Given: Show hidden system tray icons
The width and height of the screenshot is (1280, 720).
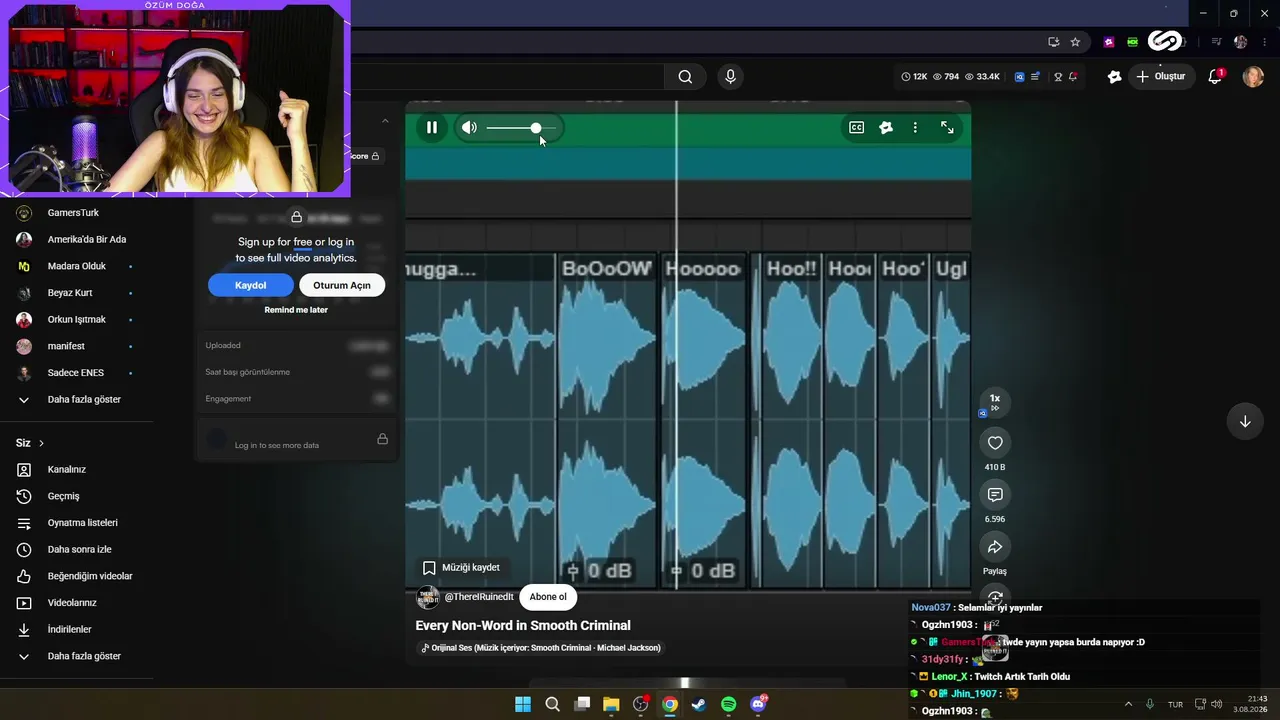Looking at the screenshot, I should (1129, 704).
